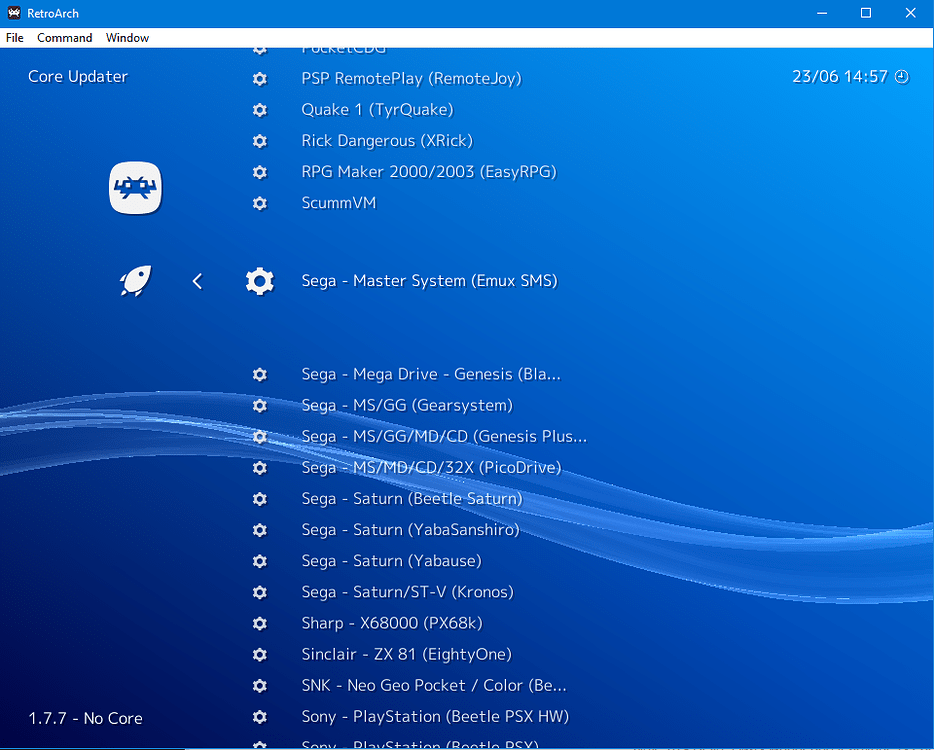The image size is (934, 750).
Task: Select Sega - Saturn/ST-V (Kronos)
Action: [x=407, y=592]
